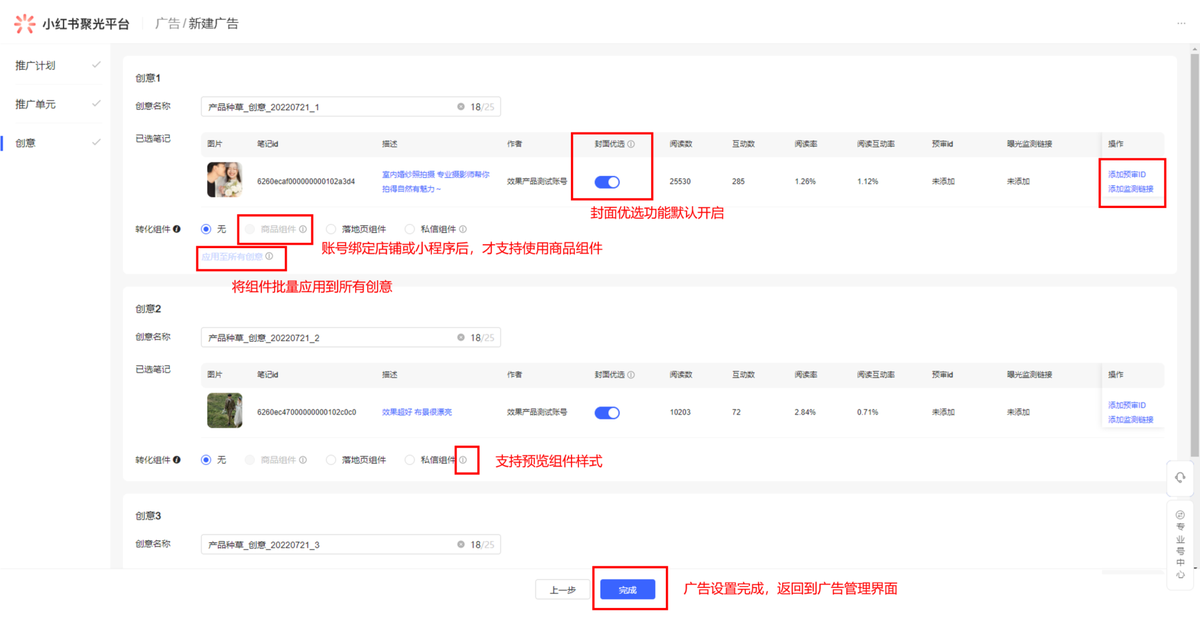Click the info icon beside 应用至所有创意
Screen dimensions: 1200x618
pos(269,257)
